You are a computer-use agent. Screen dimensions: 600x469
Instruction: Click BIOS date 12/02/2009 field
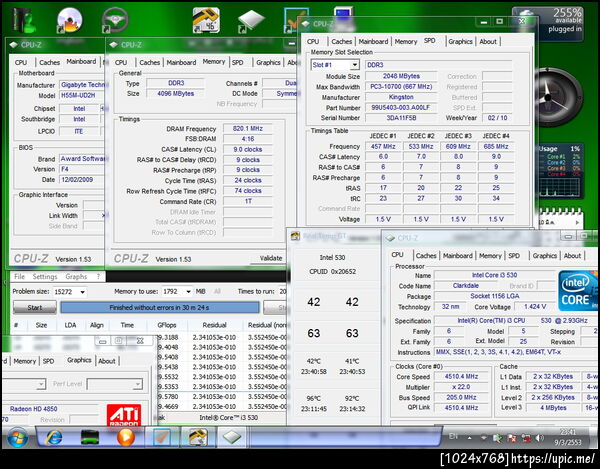click(81, 179)
